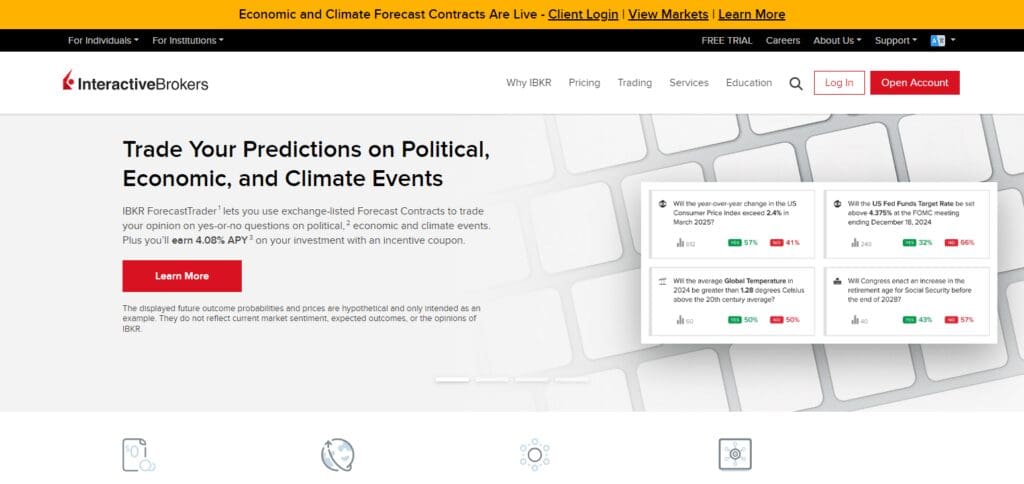Screen dimensions: 1024x484
Task: Select the first carousel slide indicator
Action: tap(452, 379)
